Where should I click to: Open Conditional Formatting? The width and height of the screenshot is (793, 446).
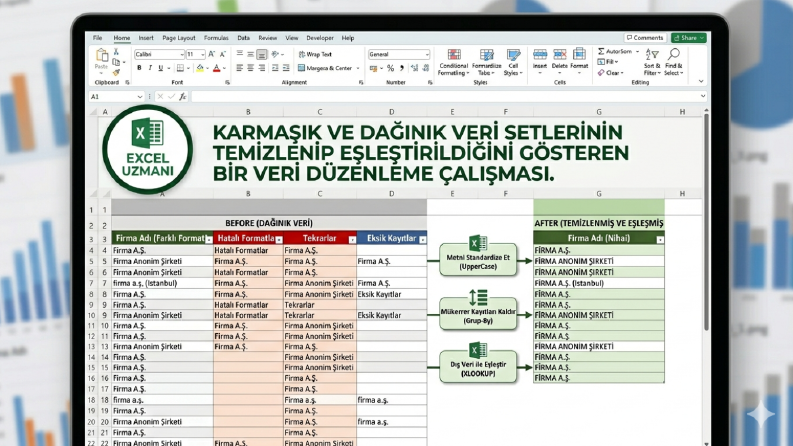click(x=454, y=62)
